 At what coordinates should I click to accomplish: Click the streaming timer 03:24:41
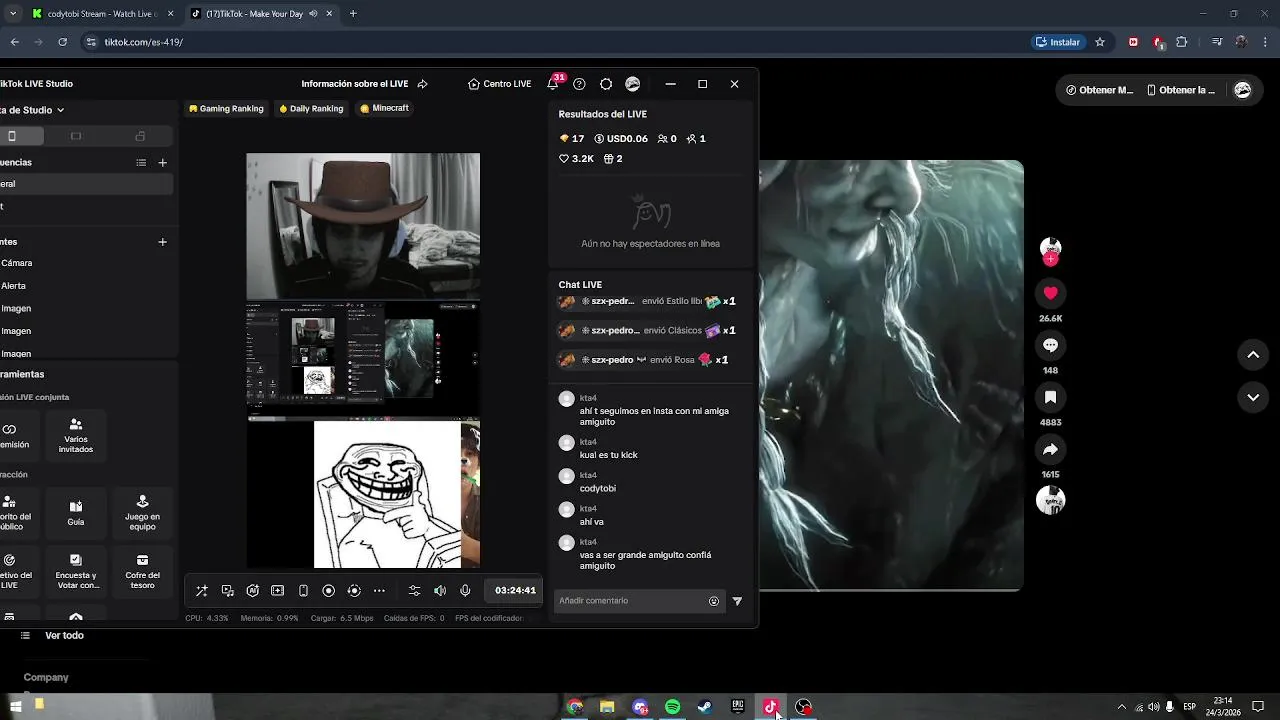click(x=515, y=591)
